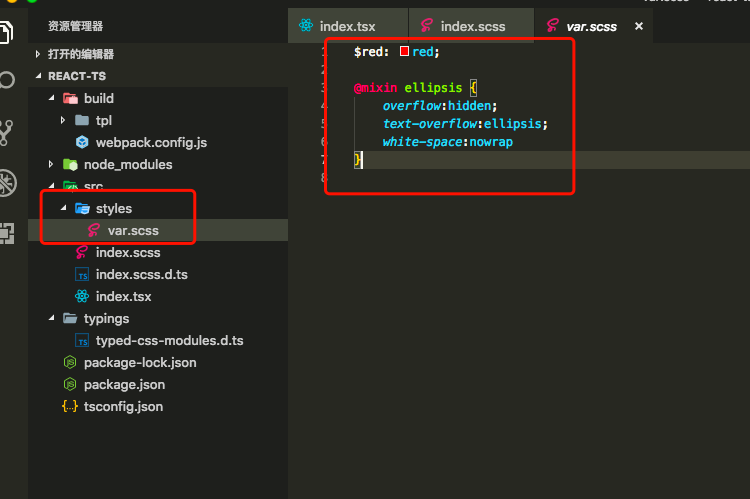Collapse the styles folder arrow
The width and height of the screenshot is (750, 499).
tap(64, 208)
